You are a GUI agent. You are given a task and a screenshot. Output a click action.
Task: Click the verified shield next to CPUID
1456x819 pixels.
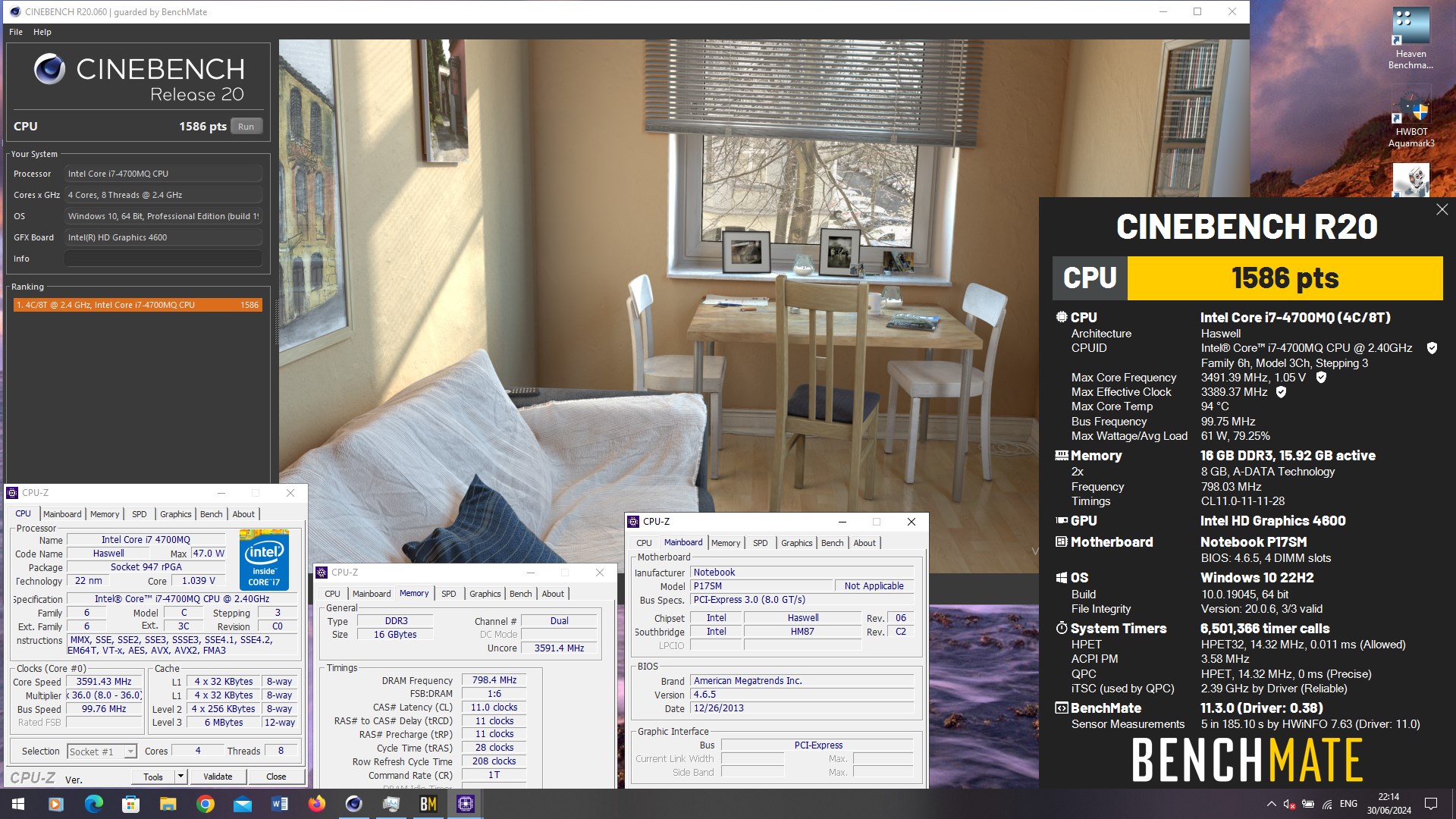click(x=1432, y=348)
